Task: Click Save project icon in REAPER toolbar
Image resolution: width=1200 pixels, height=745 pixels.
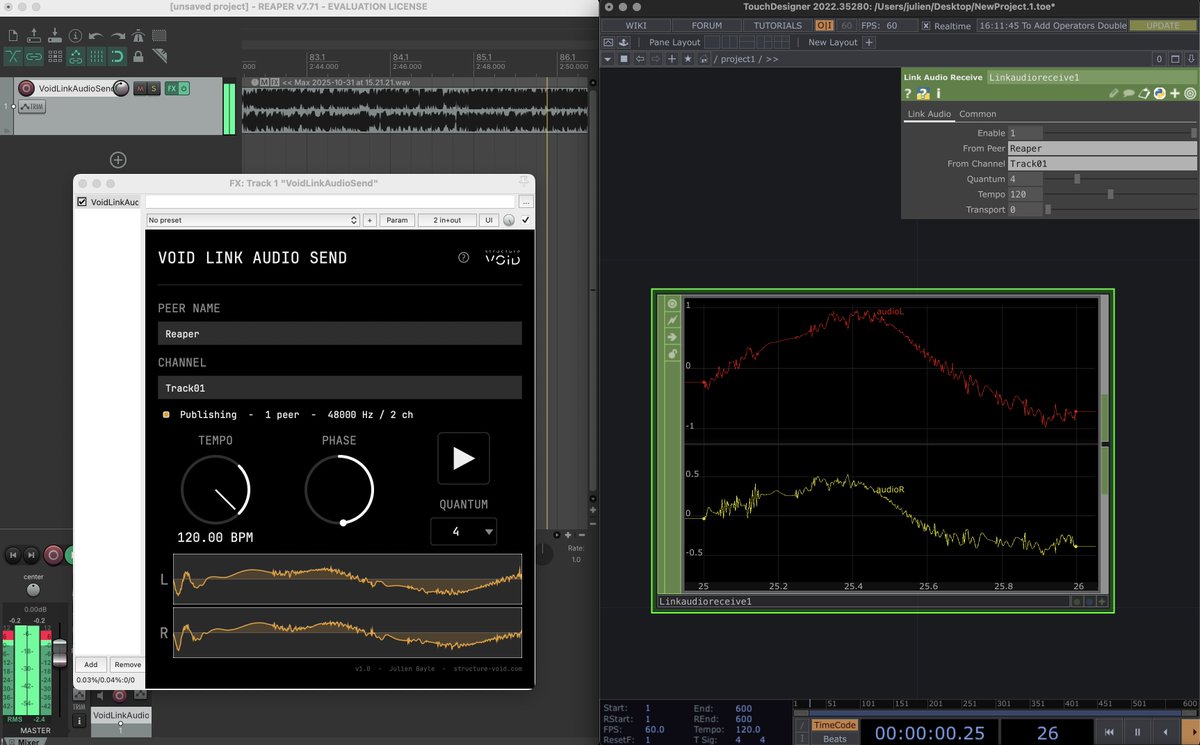Action: pyautogui.click(x=55, y=36)
